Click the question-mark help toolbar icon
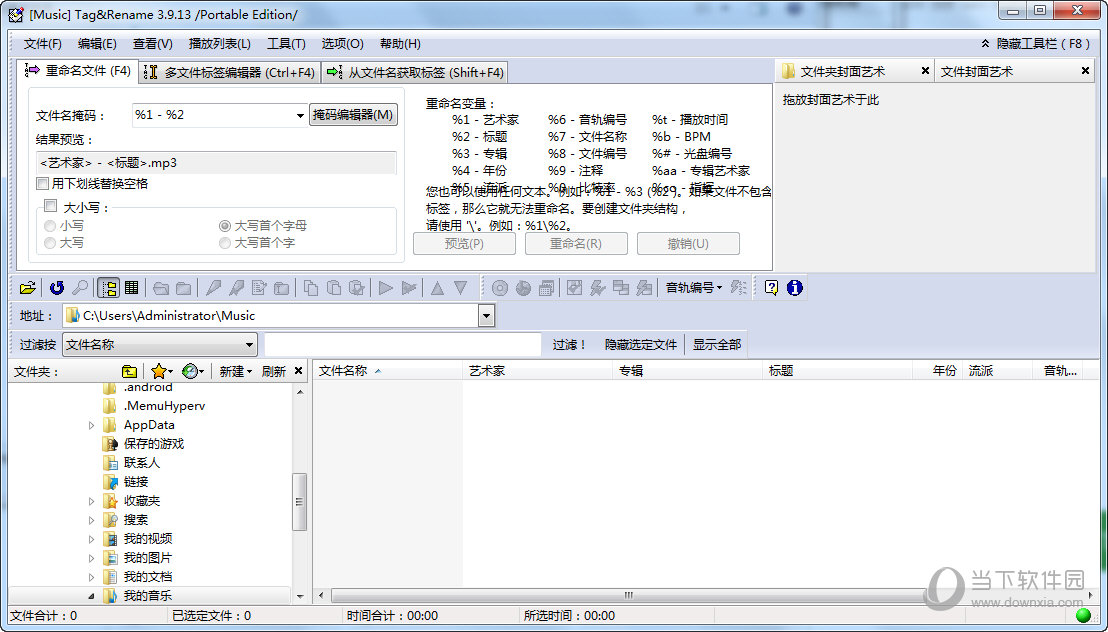The height and width of the screenshot is (632, 1108). pos(772,288)
